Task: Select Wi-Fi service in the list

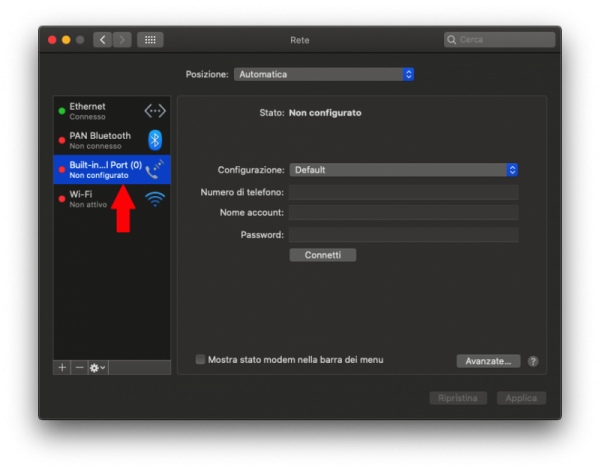Action: pos(112,199)
